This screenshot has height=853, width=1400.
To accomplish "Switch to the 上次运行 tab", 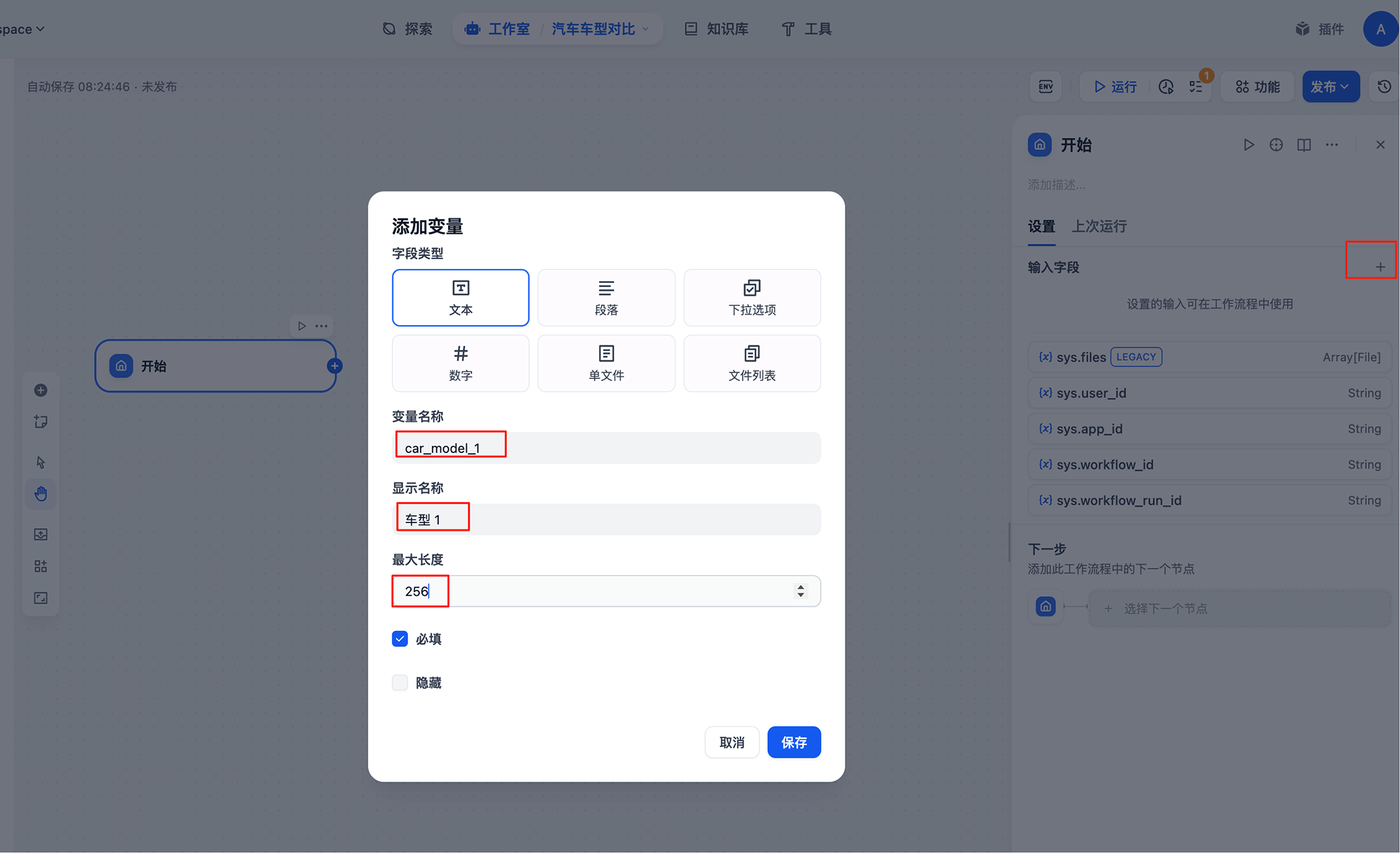I will [x=1099, y=226].
